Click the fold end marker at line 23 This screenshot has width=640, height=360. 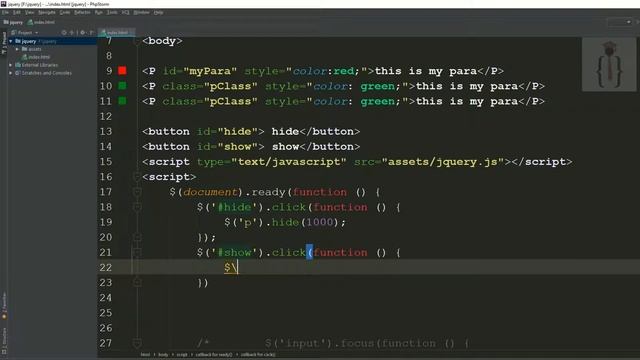point(137,282)
